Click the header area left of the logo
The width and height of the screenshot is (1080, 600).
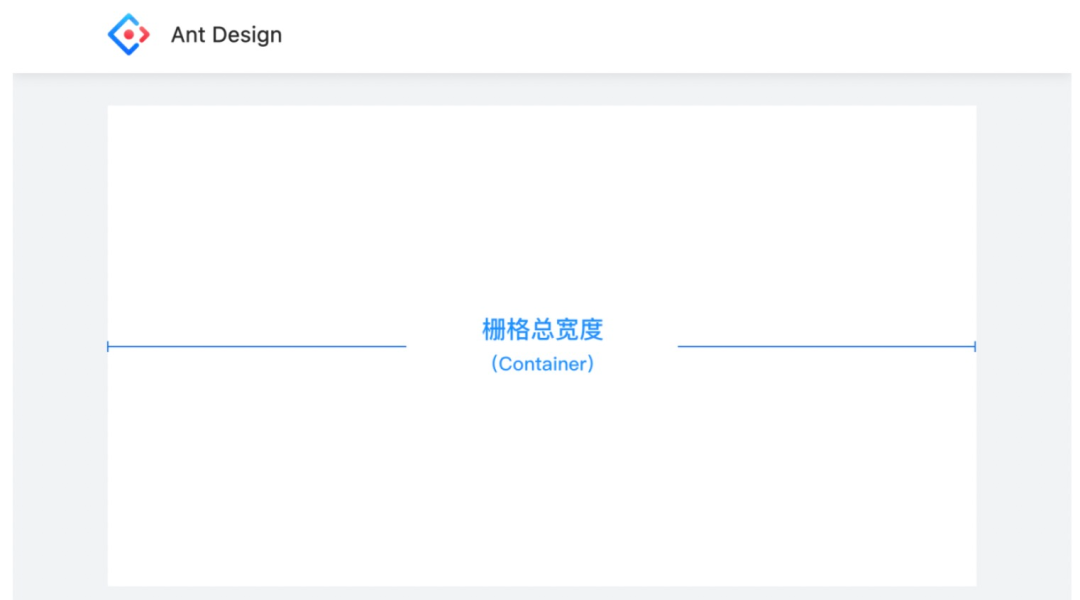click(55, 35)
